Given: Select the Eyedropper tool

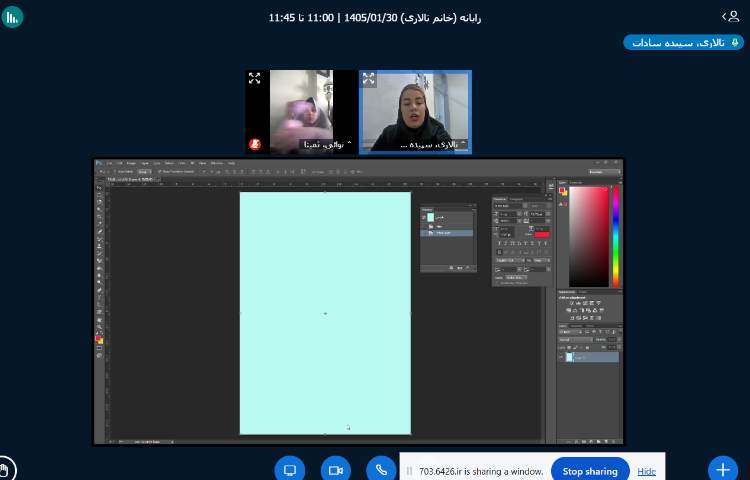Looking at the screenshot, I should pos(99,223).
